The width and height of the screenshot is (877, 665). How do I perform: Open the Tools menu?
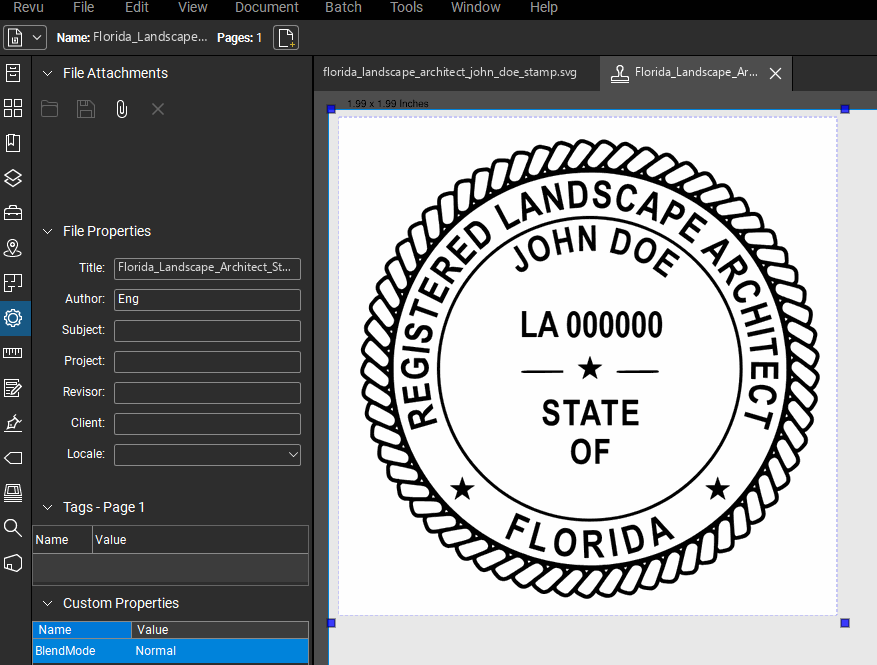pyautogui.click(x=406, y=7)
